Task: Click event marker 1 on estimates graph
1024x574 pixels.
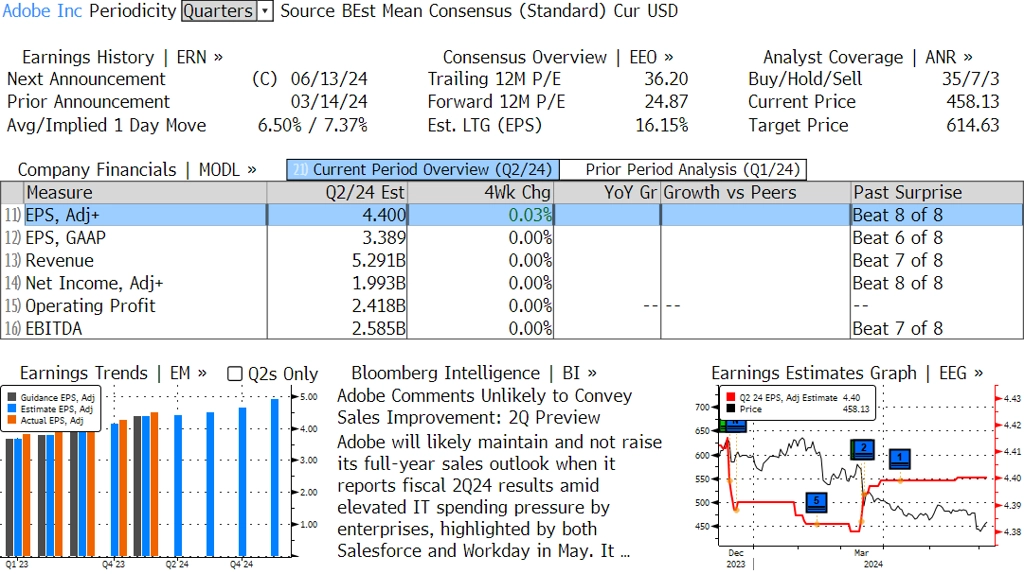Action: click(x=900, y=458)
